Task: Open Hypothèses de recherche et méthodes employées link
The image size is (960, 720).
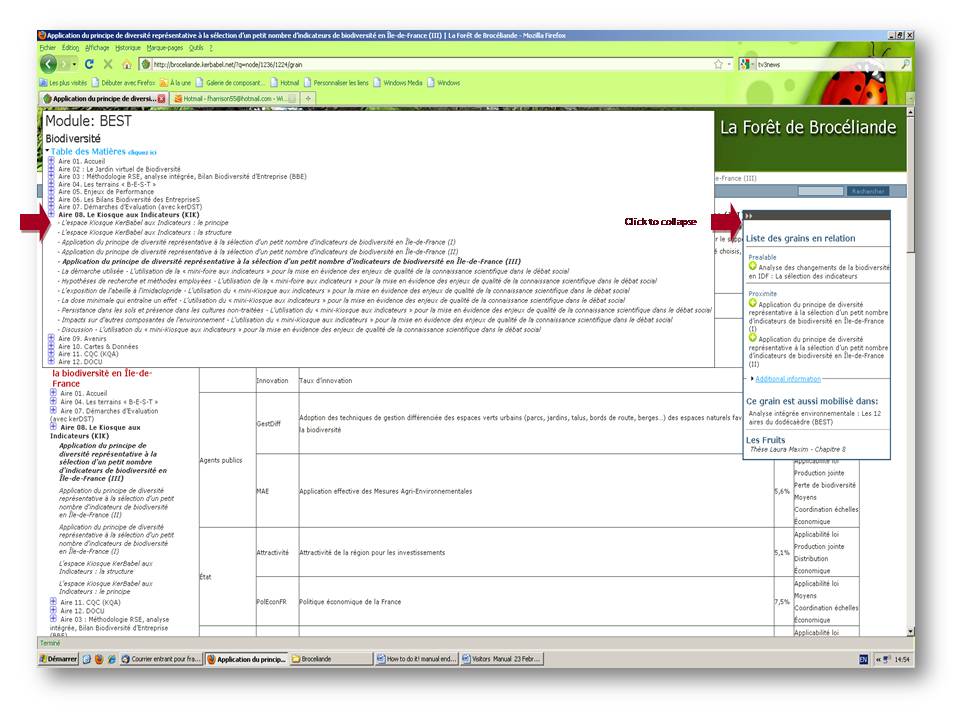Action: [x=359, y=281]
